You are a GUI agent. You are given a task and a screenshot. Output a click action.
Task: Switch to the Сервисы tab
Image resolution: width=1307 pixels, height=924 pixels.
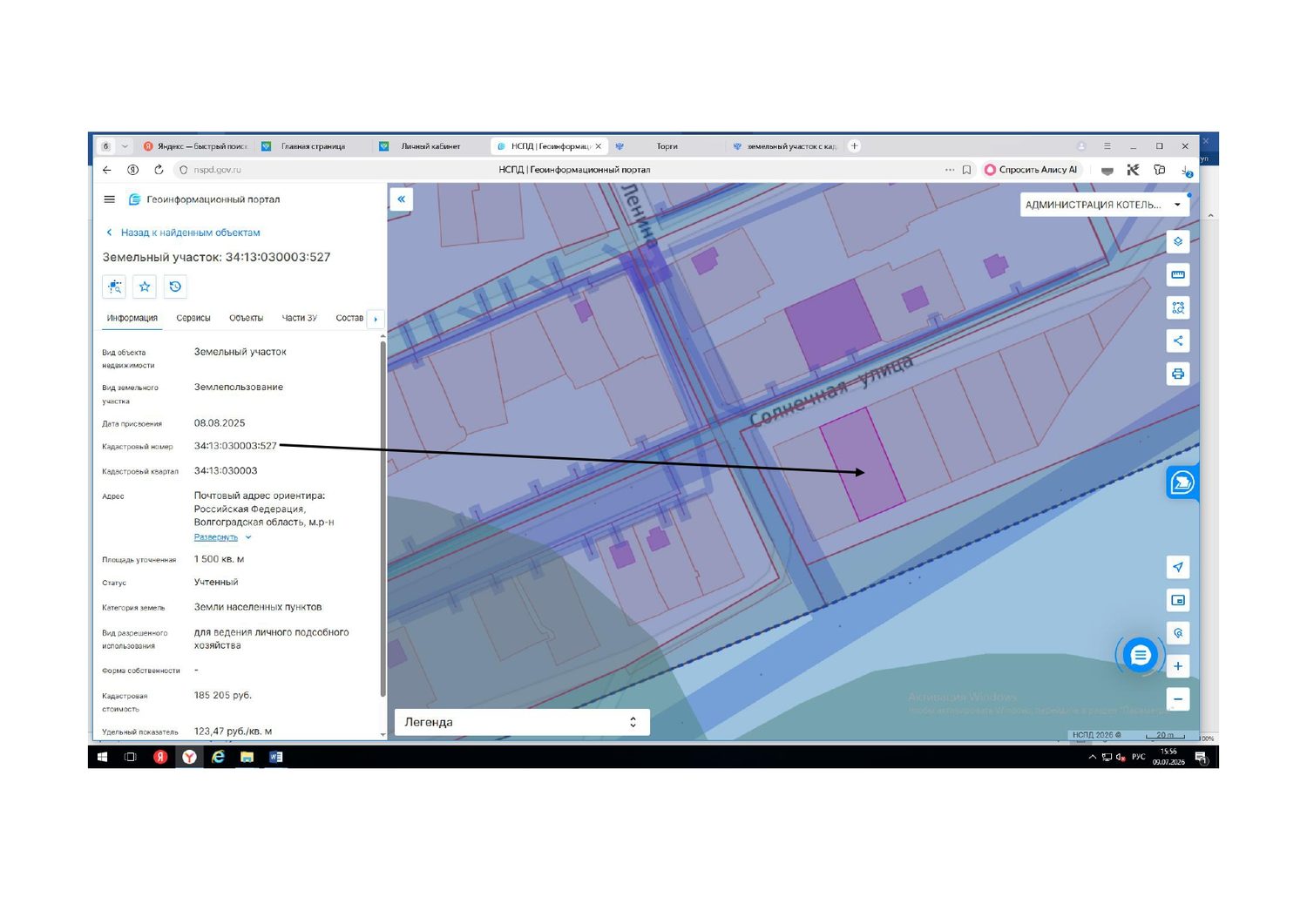point(193,318)
